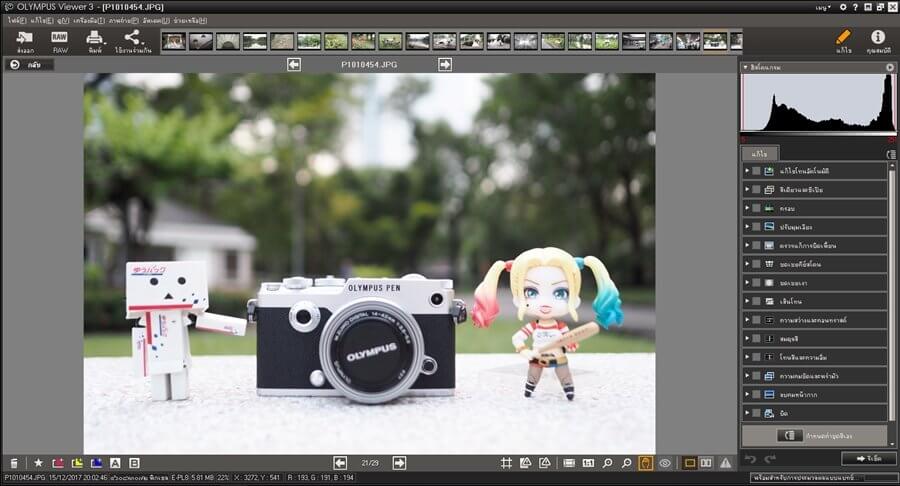Click the 'A' icon in bottom toolbar
The width and height of the screenshot is (900, 486).
pyautogui.click(x=115, y=462)
